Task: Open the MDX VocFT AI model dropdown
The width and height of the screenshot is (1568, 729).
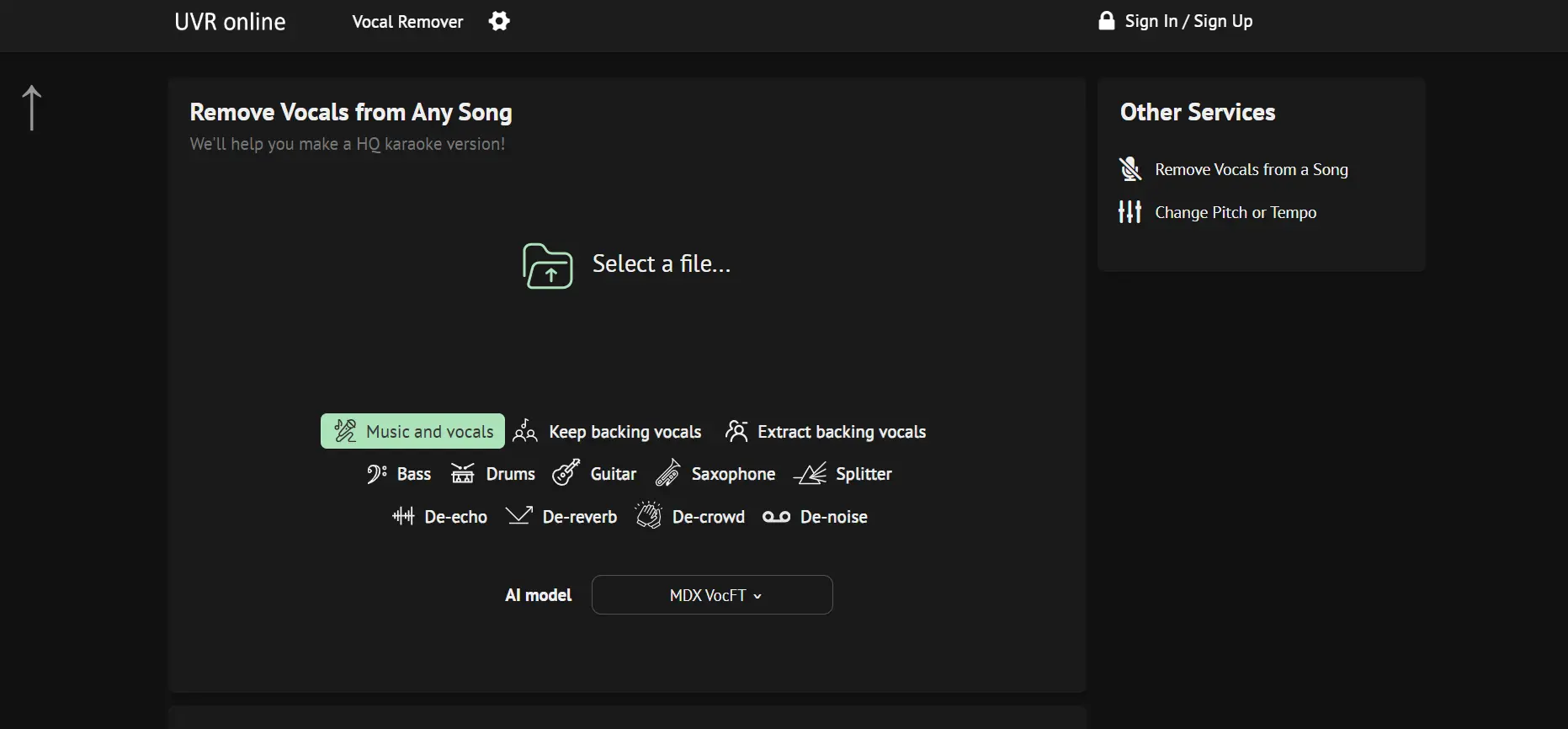Action: pyautogui.click(x=712, y=595)
